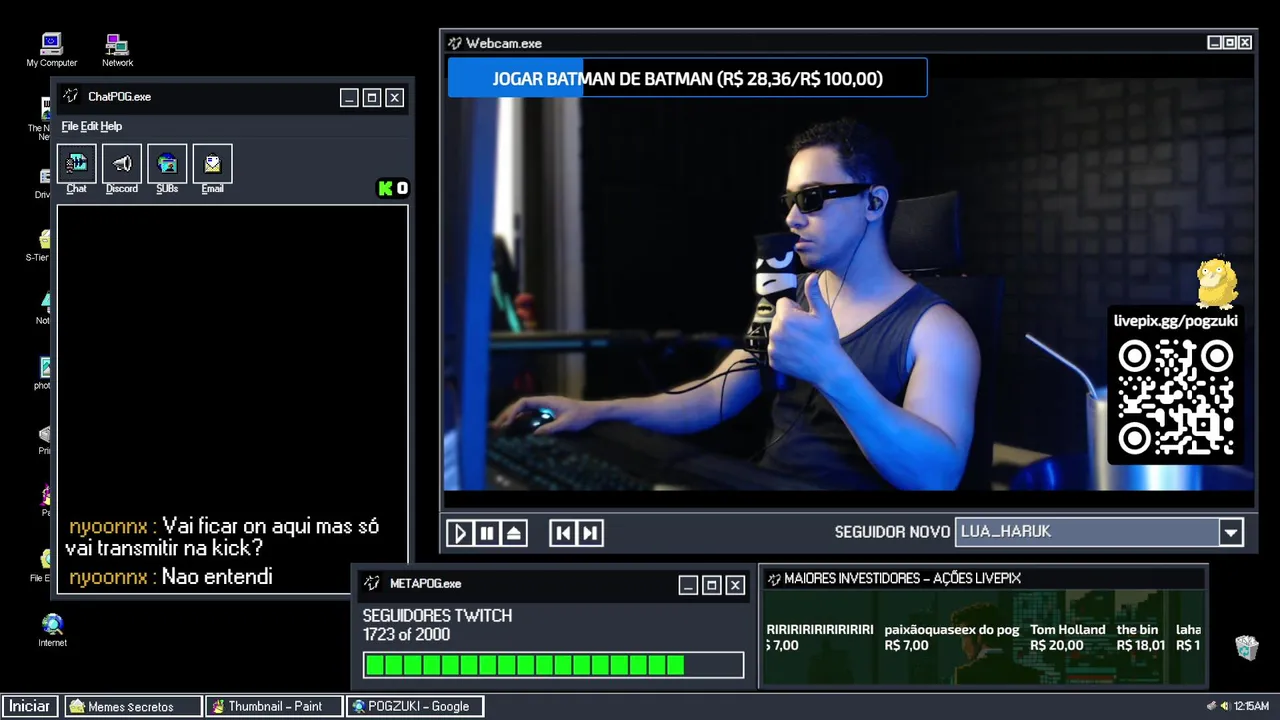Click the "paixãoquaseex do pog" investor entry

click(x=952, y=637)
